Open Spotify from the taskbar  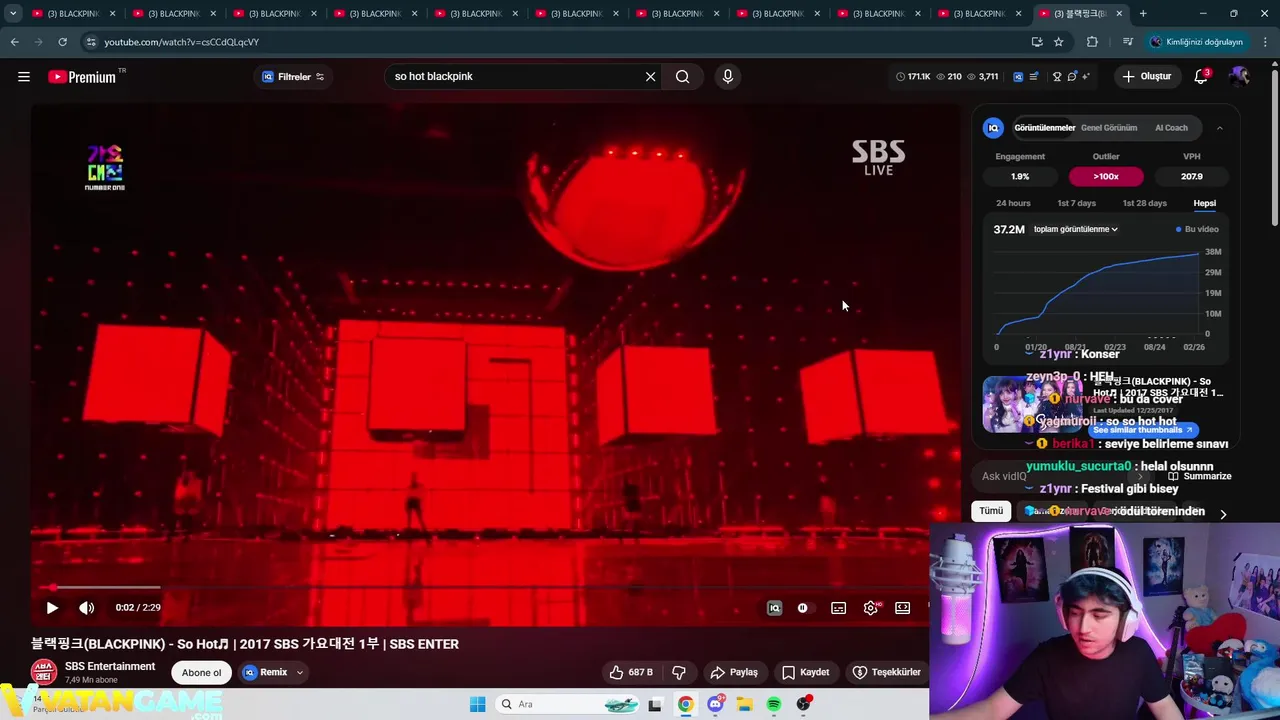pyautogui.click(x=774, y=704)
